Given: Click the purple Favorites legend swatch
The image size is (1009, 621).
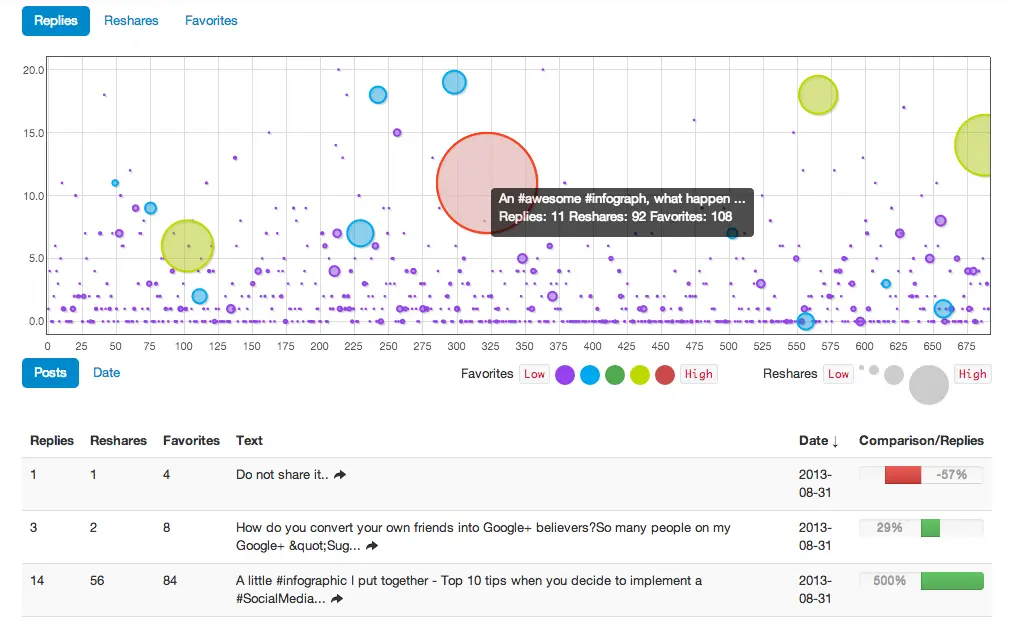Looking at the screenshot, I should (565, 375).
